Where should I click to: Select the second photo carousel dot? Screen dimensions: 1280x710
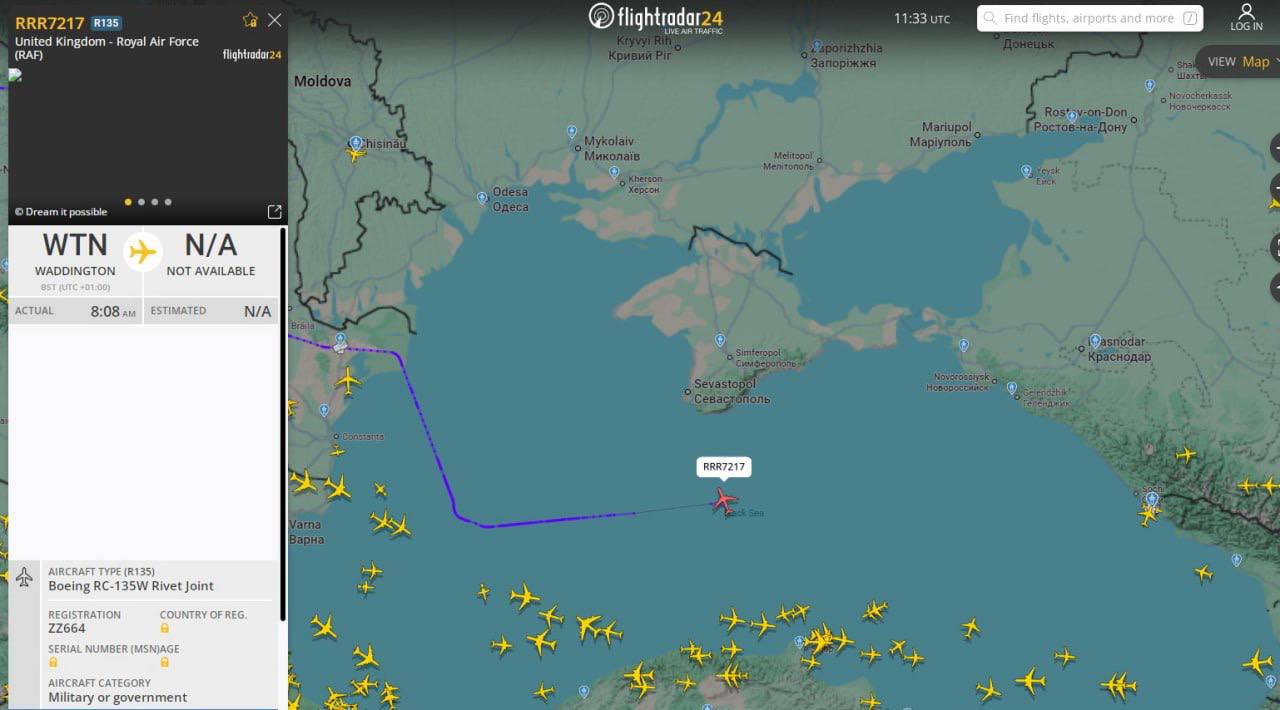[141, 202]
